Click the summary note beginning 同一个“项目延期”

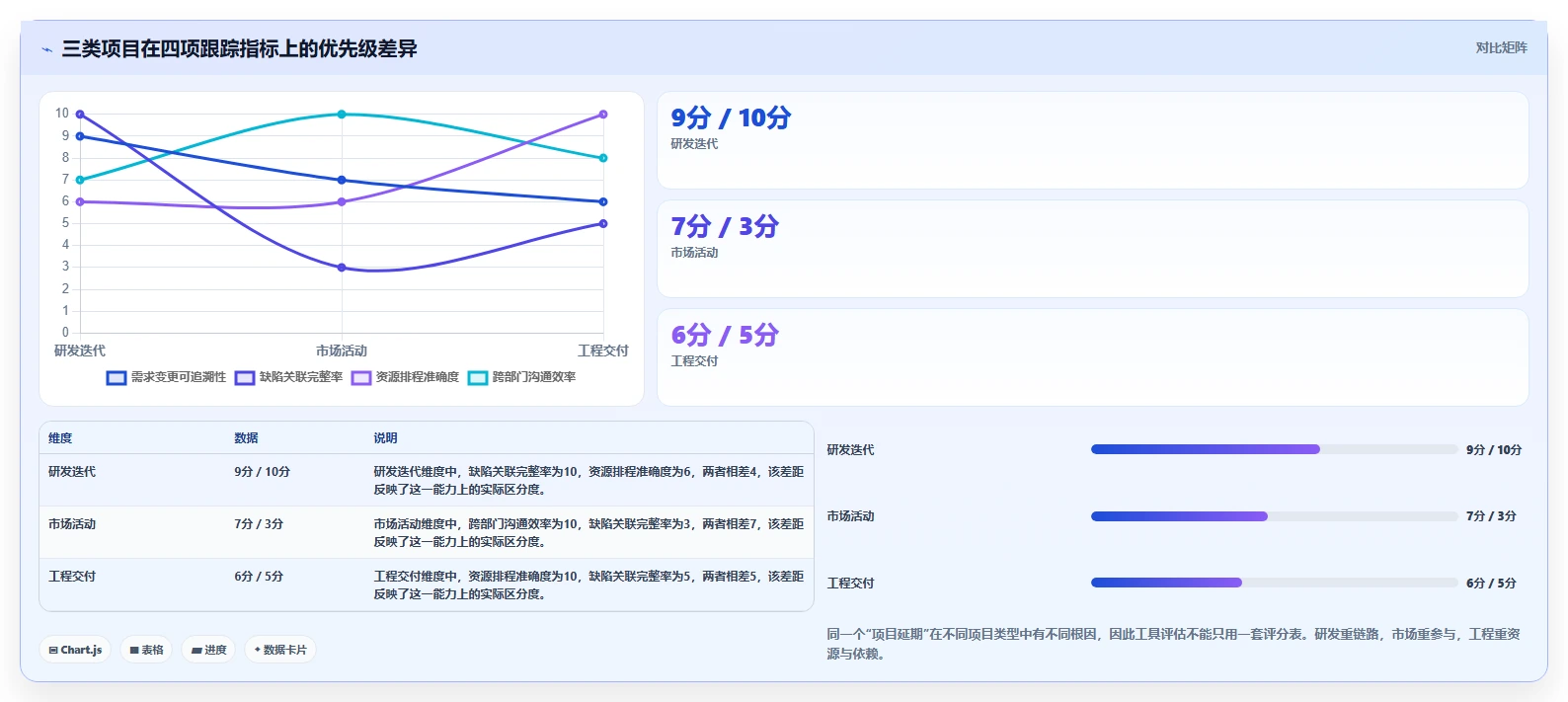tap(1173, 644)
